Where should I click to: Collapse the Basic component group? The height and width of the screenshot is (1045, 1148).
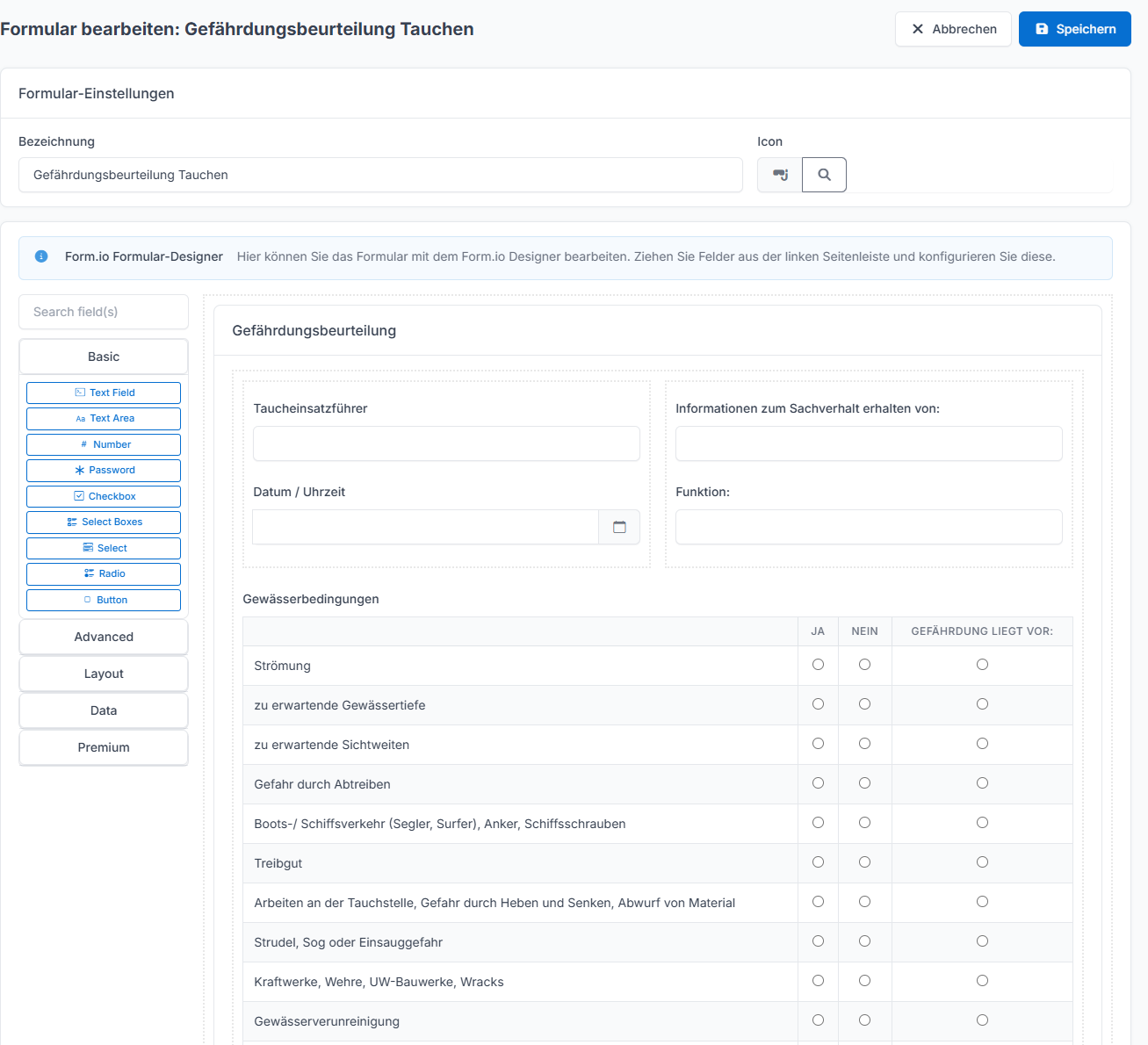(104, 357)
